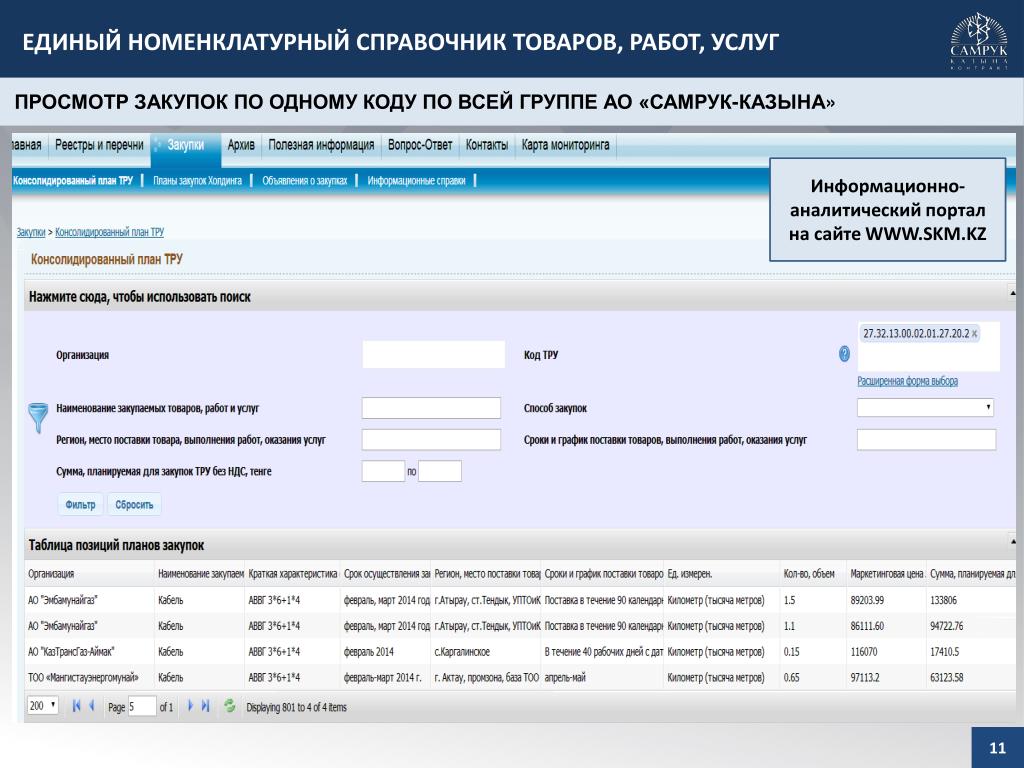Click the green refresh icon
The image size is (1024, 768).
pyautogui.click(x=229, y=706)
